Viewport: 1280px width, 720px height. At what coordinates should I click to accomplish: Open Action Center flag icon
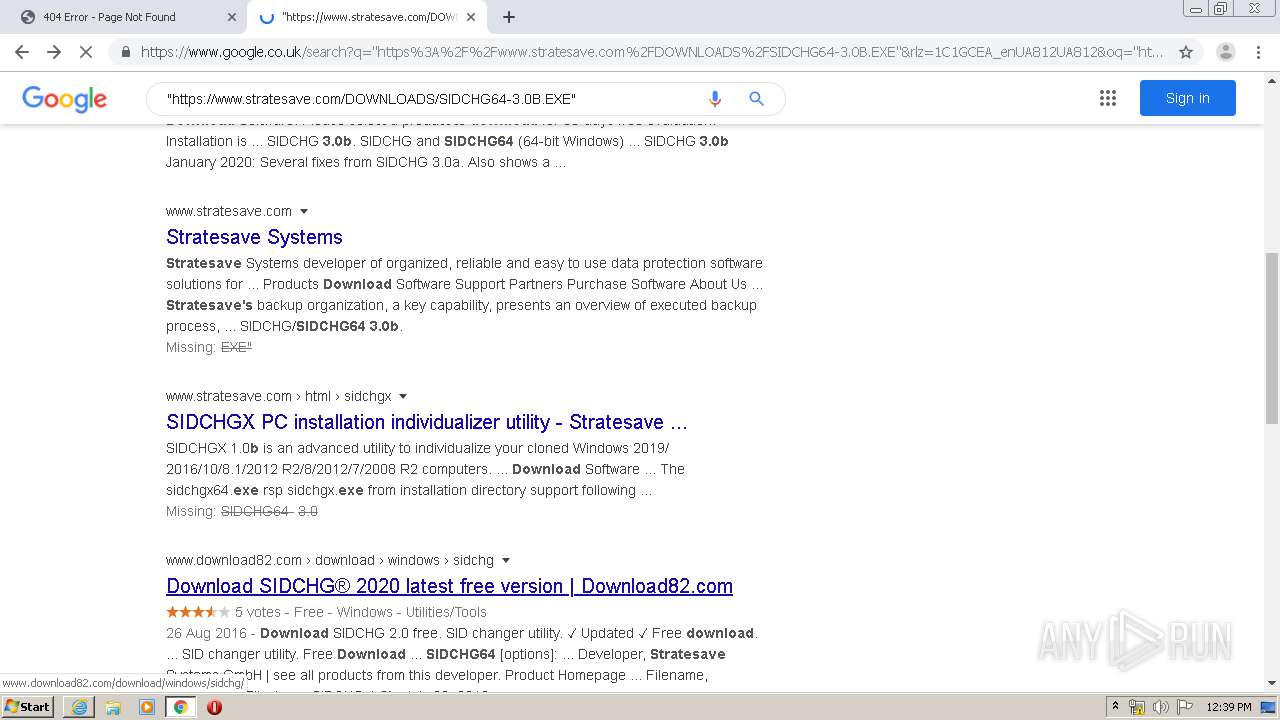pyautogui.click(x=1185, y=707)
